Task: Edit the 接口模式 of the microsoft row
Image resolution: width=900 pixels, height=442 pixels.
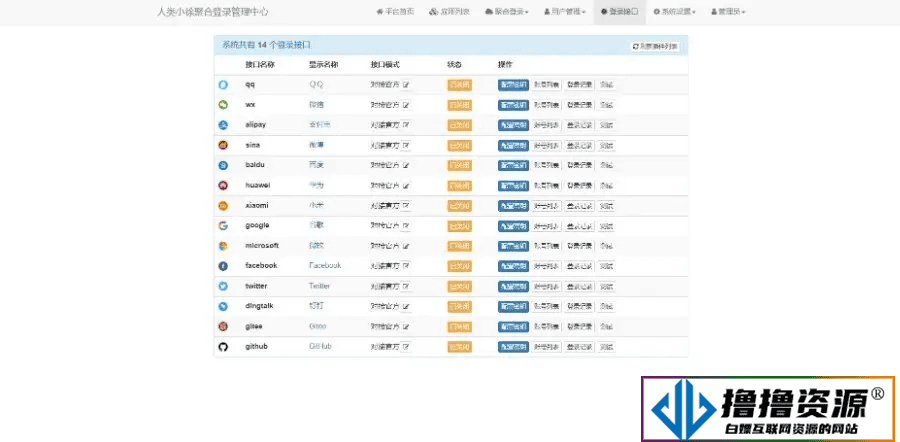Action: (406, 246)
